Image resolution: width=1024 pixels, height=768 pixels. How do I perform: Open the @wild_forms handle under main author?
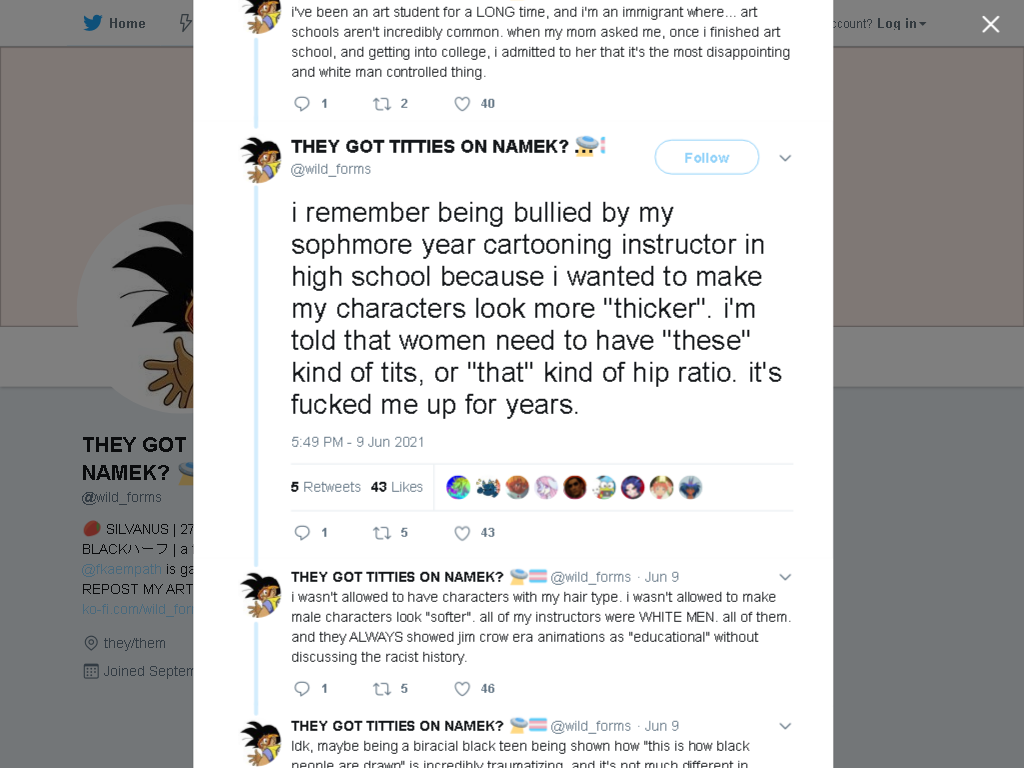[x=330, y=169]
